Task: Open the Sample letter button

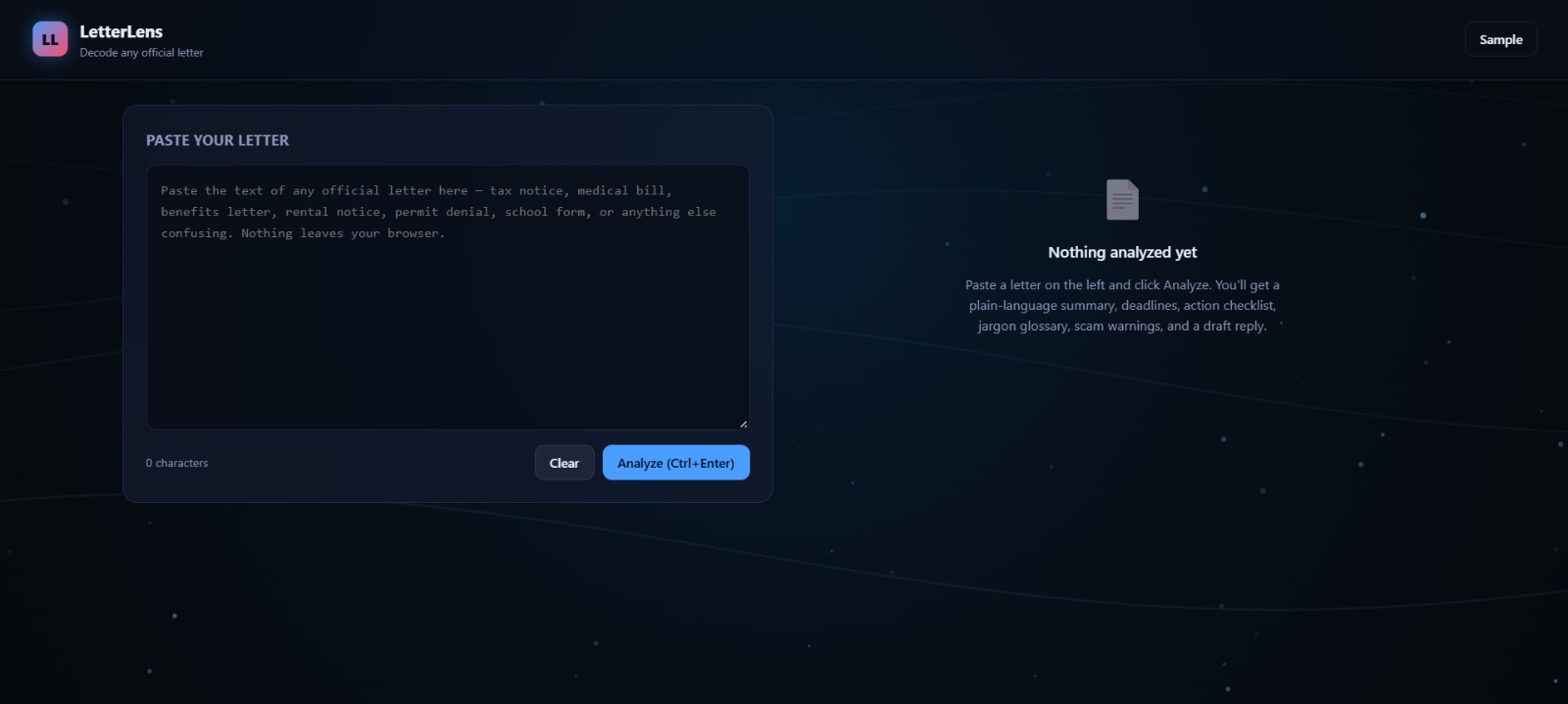Action: 1500,39
